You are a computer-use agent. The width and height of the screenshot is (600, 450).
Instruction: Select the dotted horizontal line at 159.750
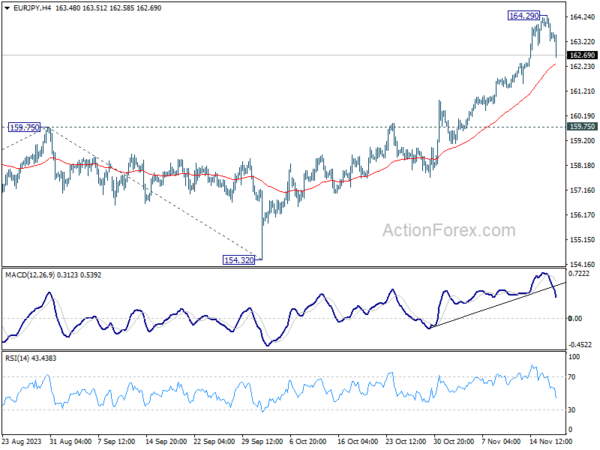[283, 127]
